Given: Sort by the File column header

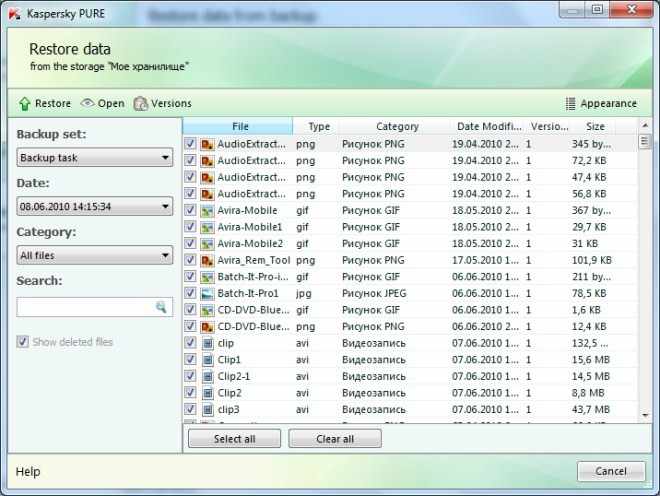Looking at the screenshot, I should [238, 126].
